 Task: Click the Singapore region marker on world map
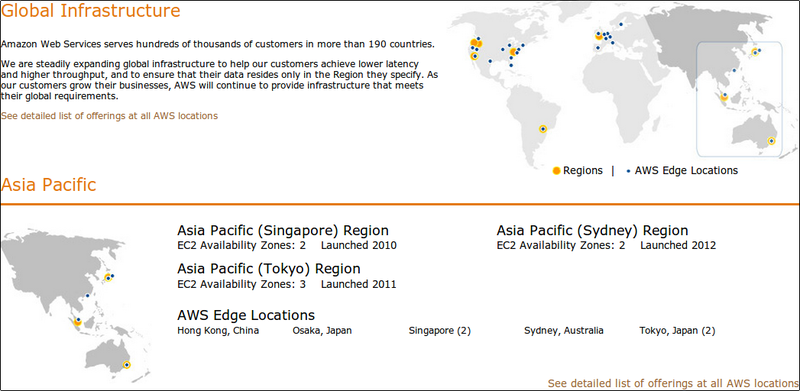pyautogui.click(x=723, y=96)
